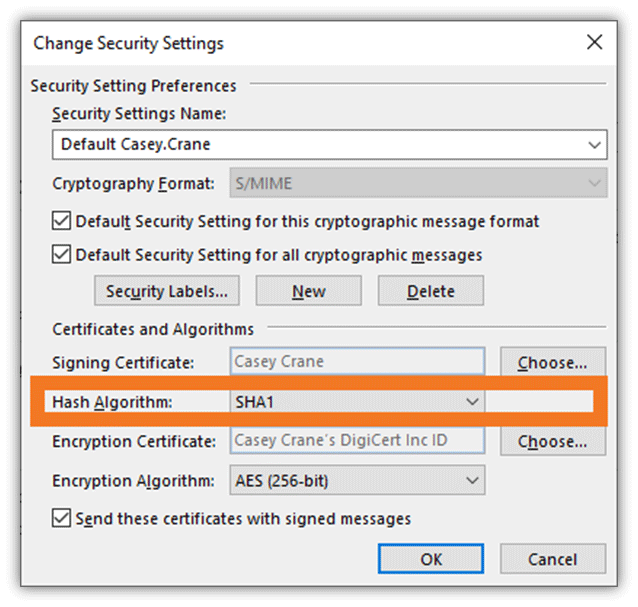Toggle default setting for this cryptographic format
638x607 pixels.
pos(62,221)
